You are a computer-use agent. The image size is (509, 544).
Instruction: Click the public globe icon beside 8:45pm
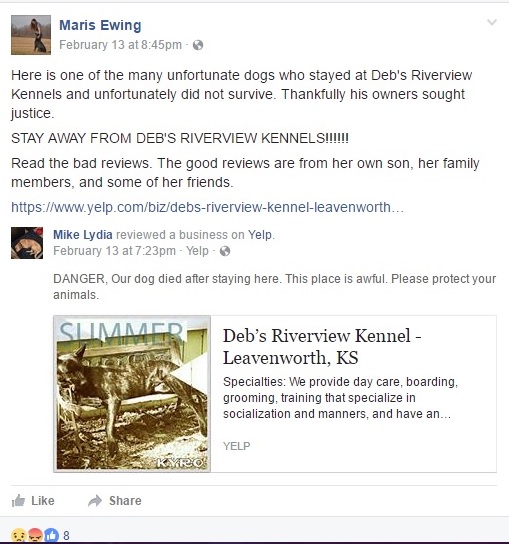198,45
